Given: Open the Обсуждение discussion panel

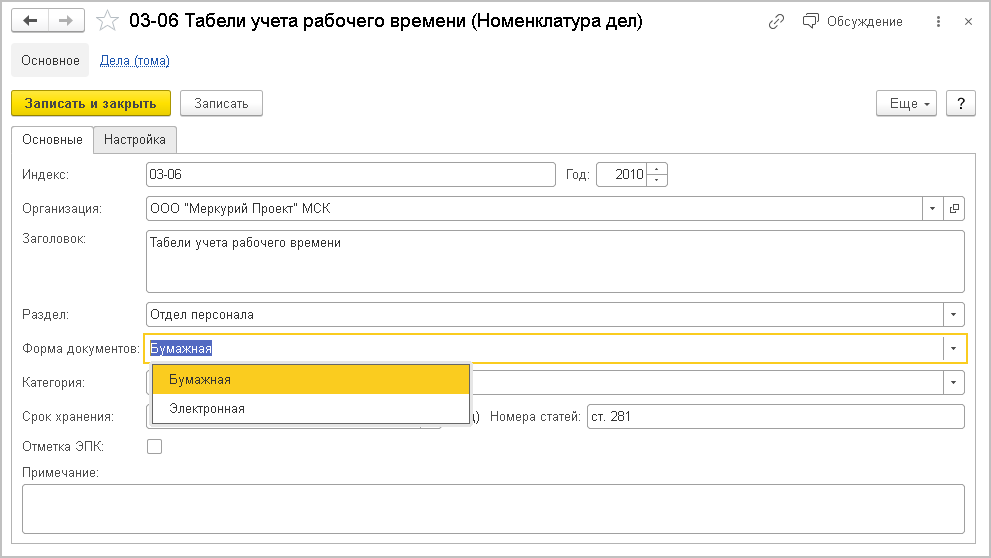Looking at the screenshot, I should [853, 21].
